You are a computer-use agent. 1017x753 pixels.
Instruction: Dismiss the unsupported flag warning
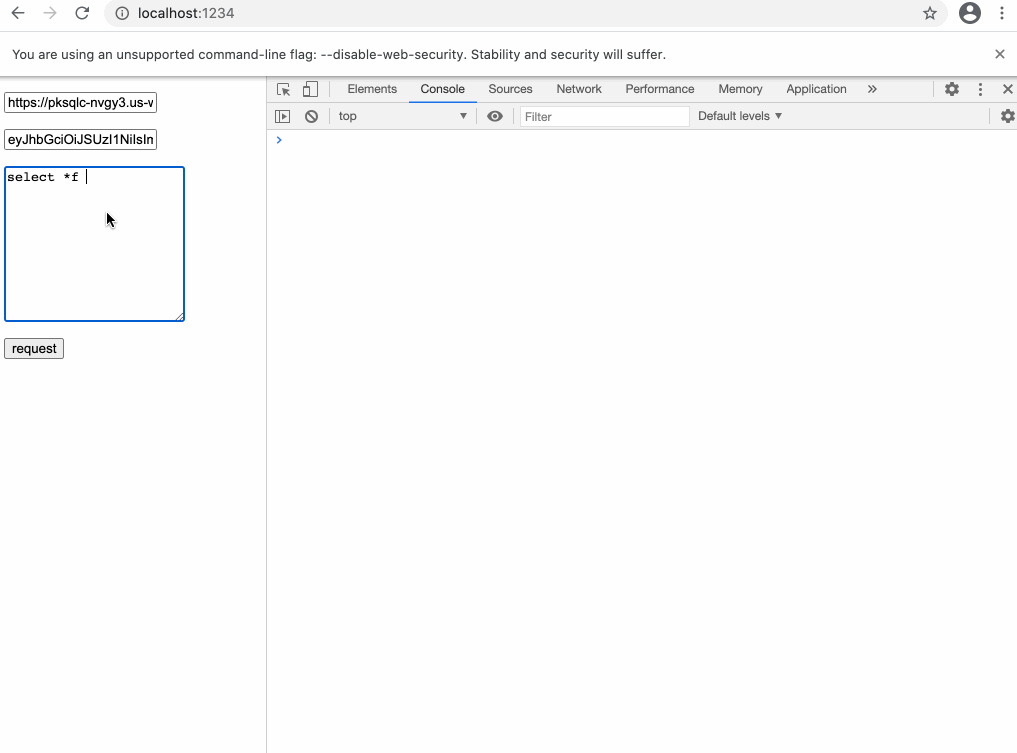click(999, 54)
